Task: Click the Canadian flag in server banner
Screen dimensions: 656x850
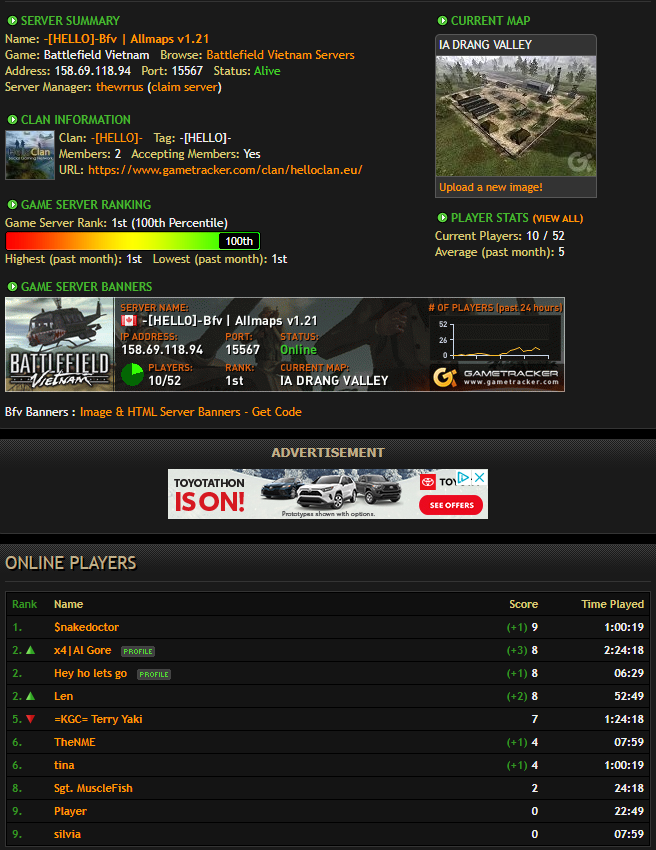Action: 129,320
